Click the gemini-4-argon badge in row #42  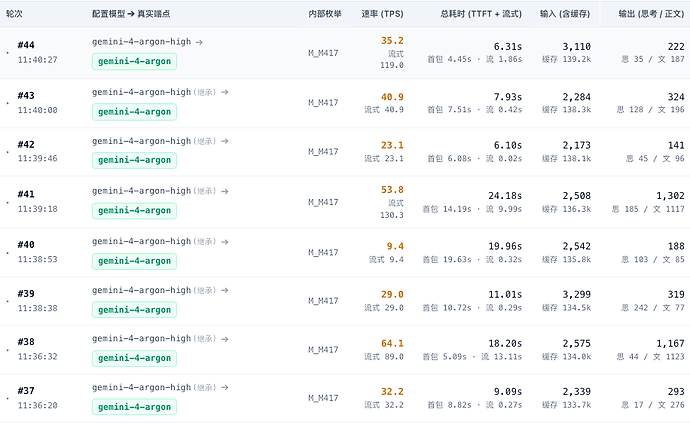point(134,160)
